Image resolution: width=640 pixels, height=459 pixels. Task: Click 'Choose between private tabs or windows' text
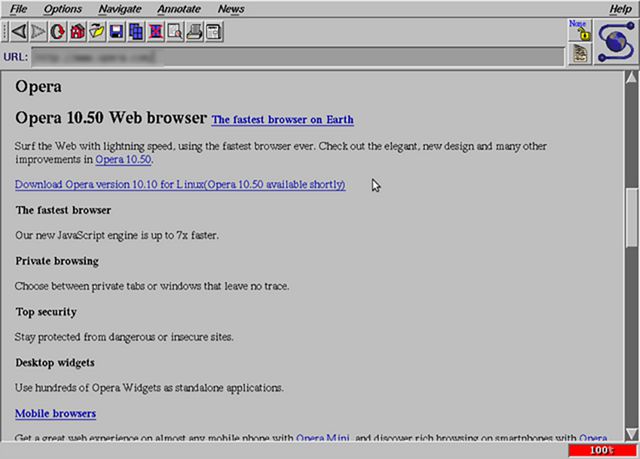tap(152, 286)
